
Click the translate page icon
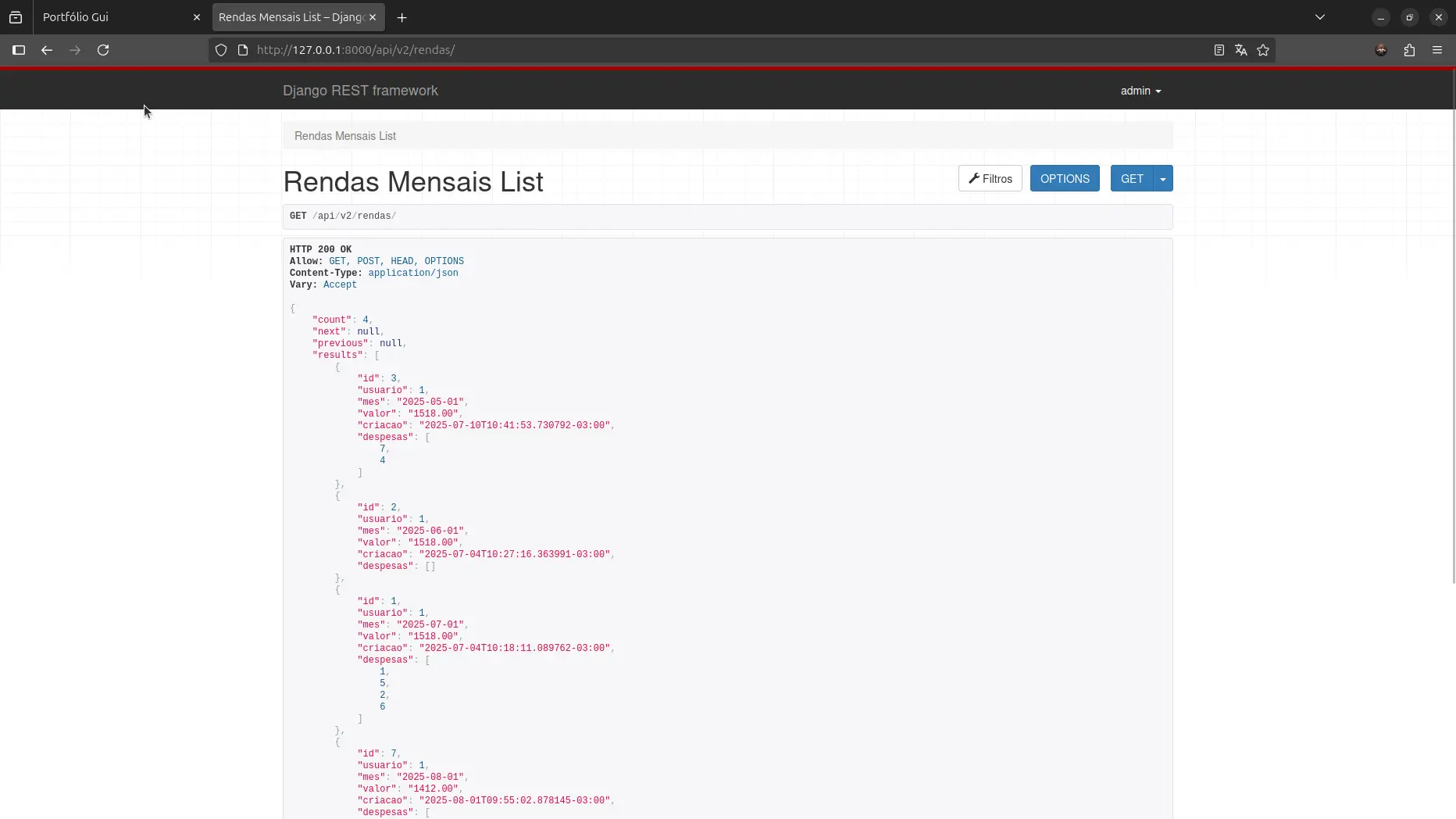pos(1240,50)
